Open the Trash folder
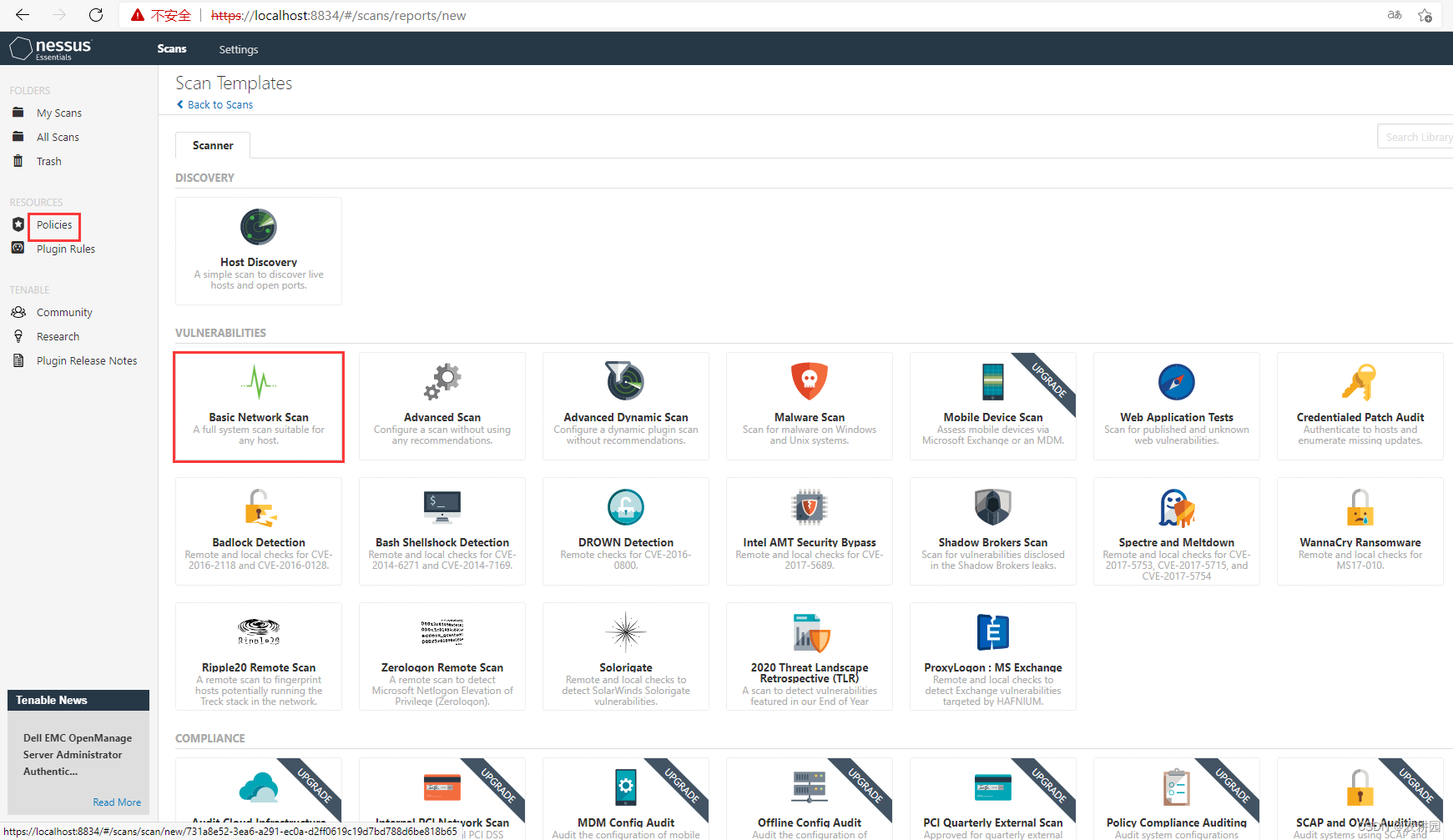Screen dimensions: 1453x840 [49, 161]
